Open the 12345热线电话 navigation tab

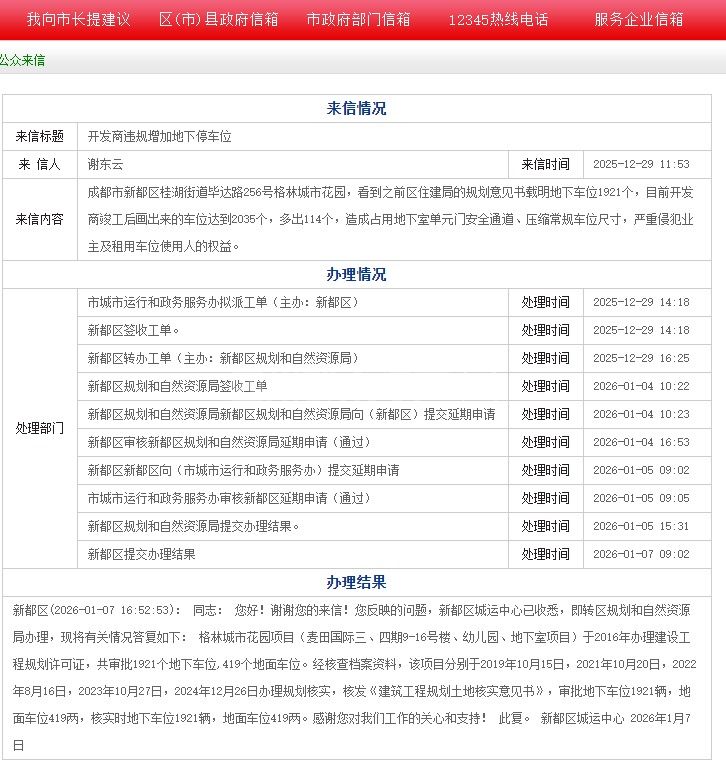498,19
